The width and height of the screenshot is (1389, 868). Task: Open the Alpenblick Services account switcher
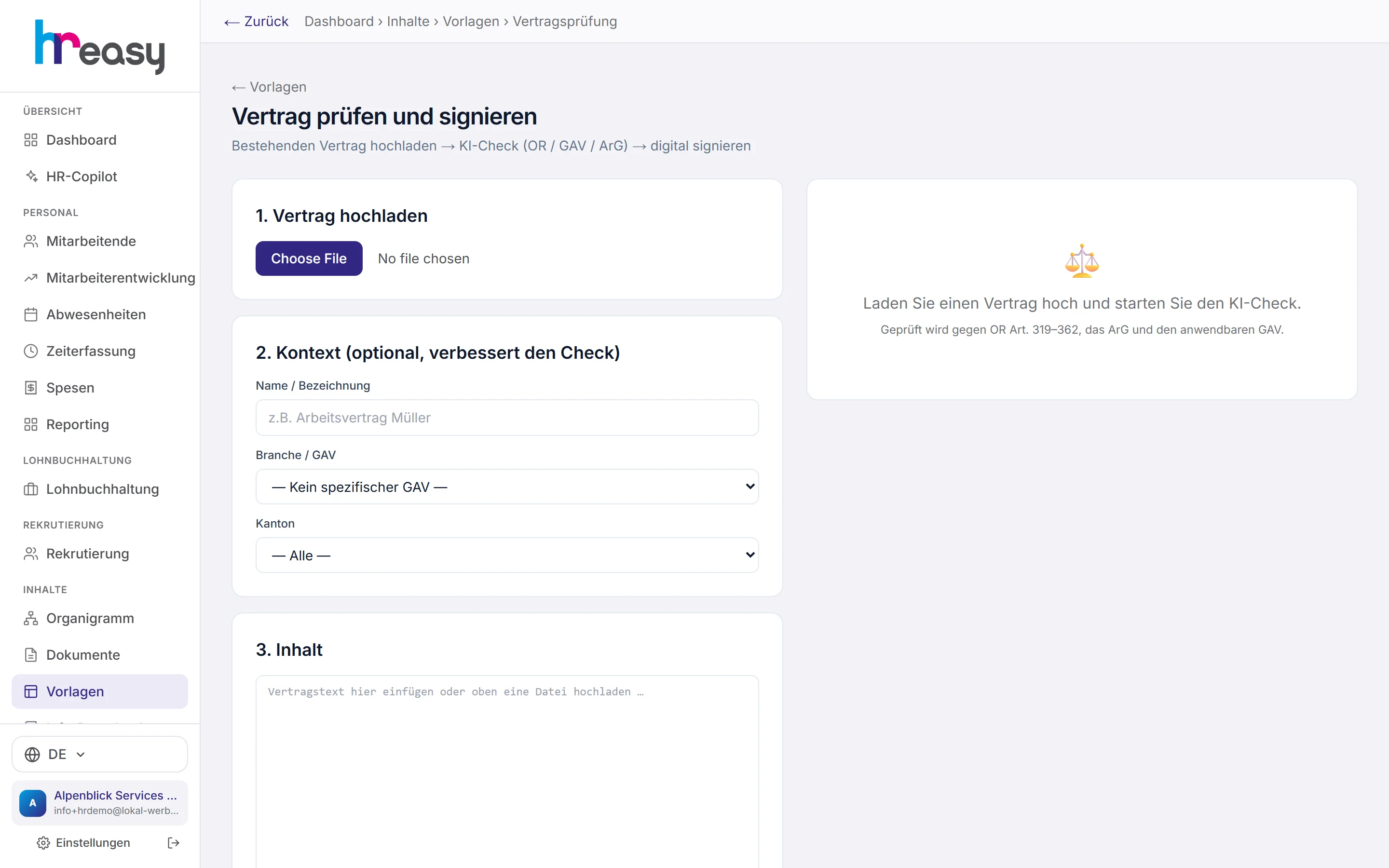pos(100,802)
